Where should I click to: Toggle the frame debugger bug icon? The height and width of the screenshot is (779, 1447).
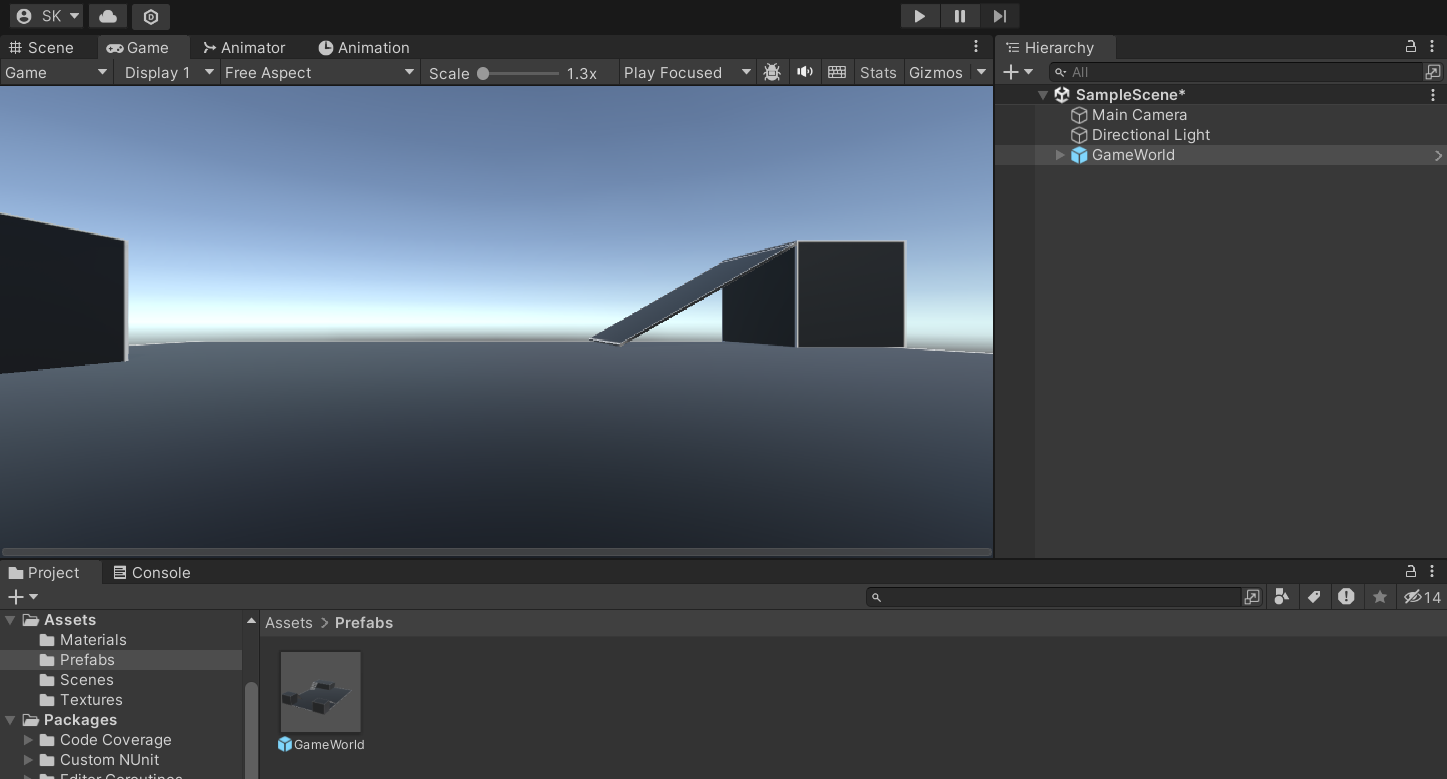pos(772,72)
